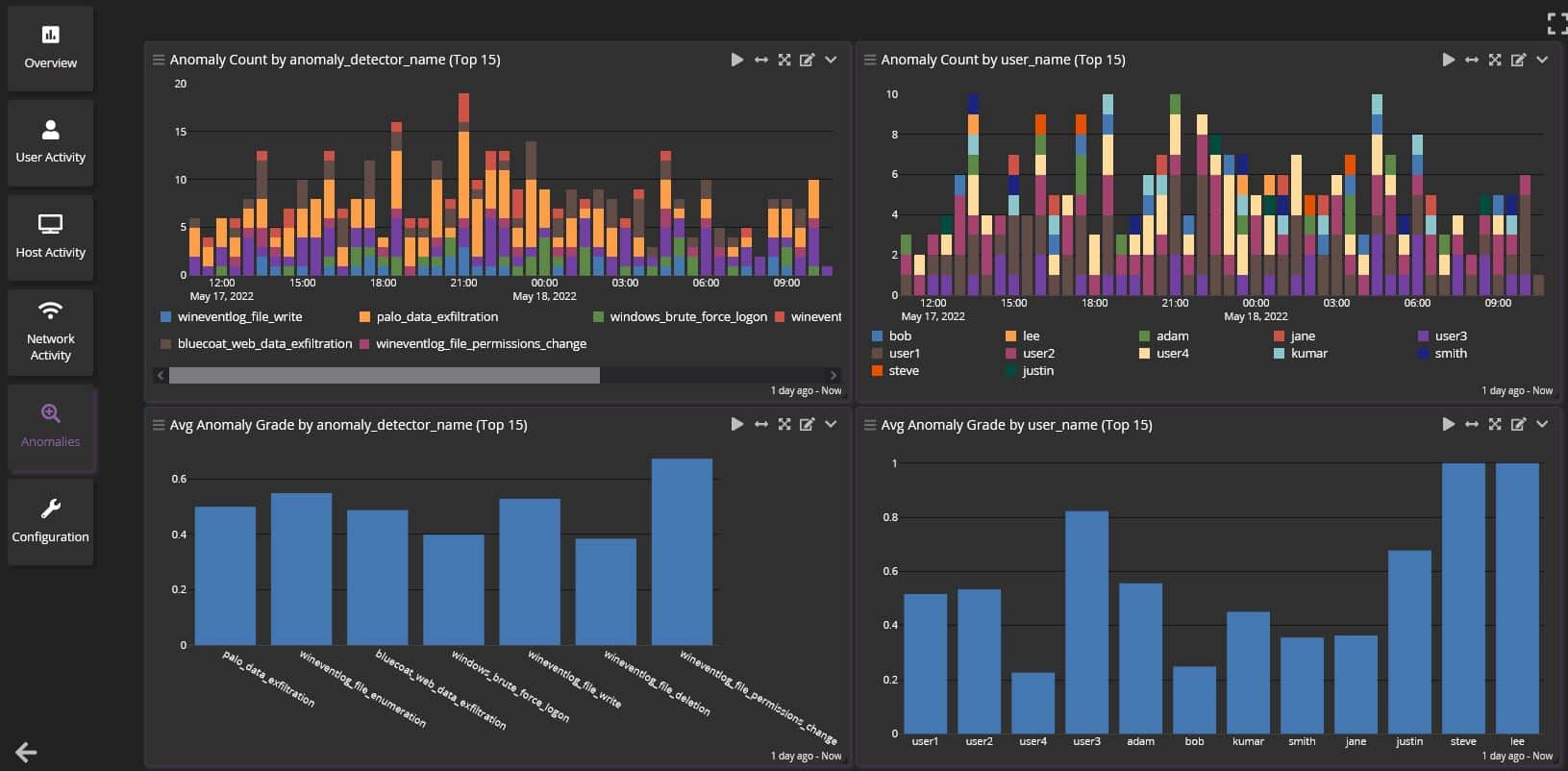Expand Anomaly Count by user_name panel fullscreen

pyautogui.click(x=1495, y=60)
